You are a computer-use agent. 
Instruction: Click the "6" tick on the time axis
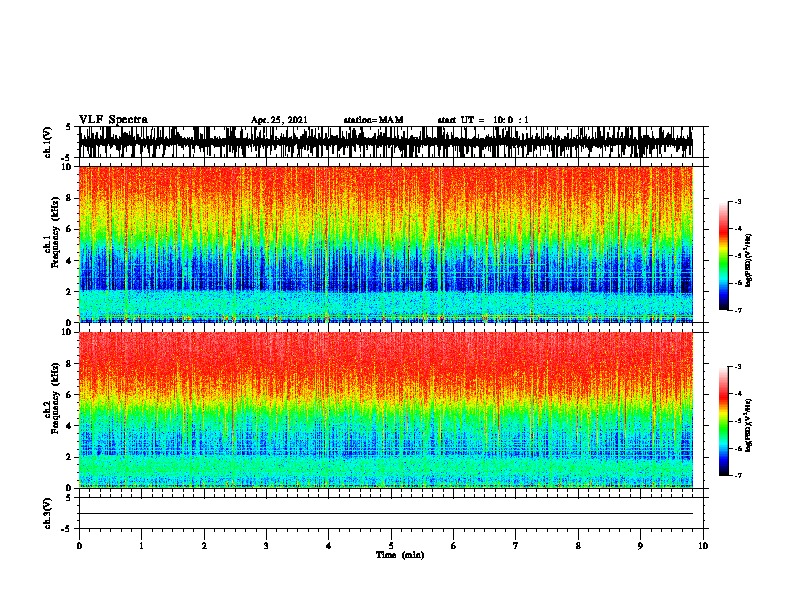(453, 546)
